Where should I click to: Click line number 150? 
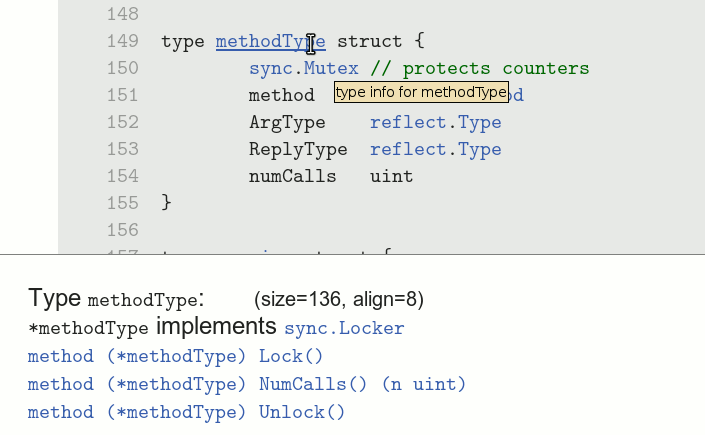pos(121,69)
